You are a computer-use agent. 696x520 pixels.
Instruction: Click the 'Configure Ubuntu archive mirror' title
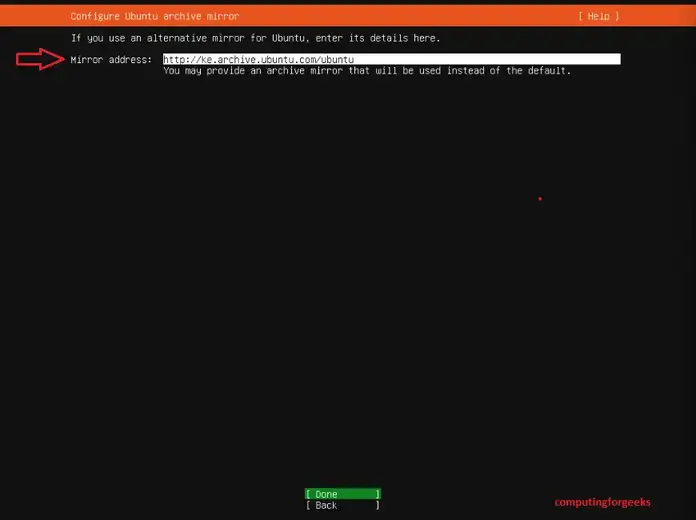tap(154, 16)
